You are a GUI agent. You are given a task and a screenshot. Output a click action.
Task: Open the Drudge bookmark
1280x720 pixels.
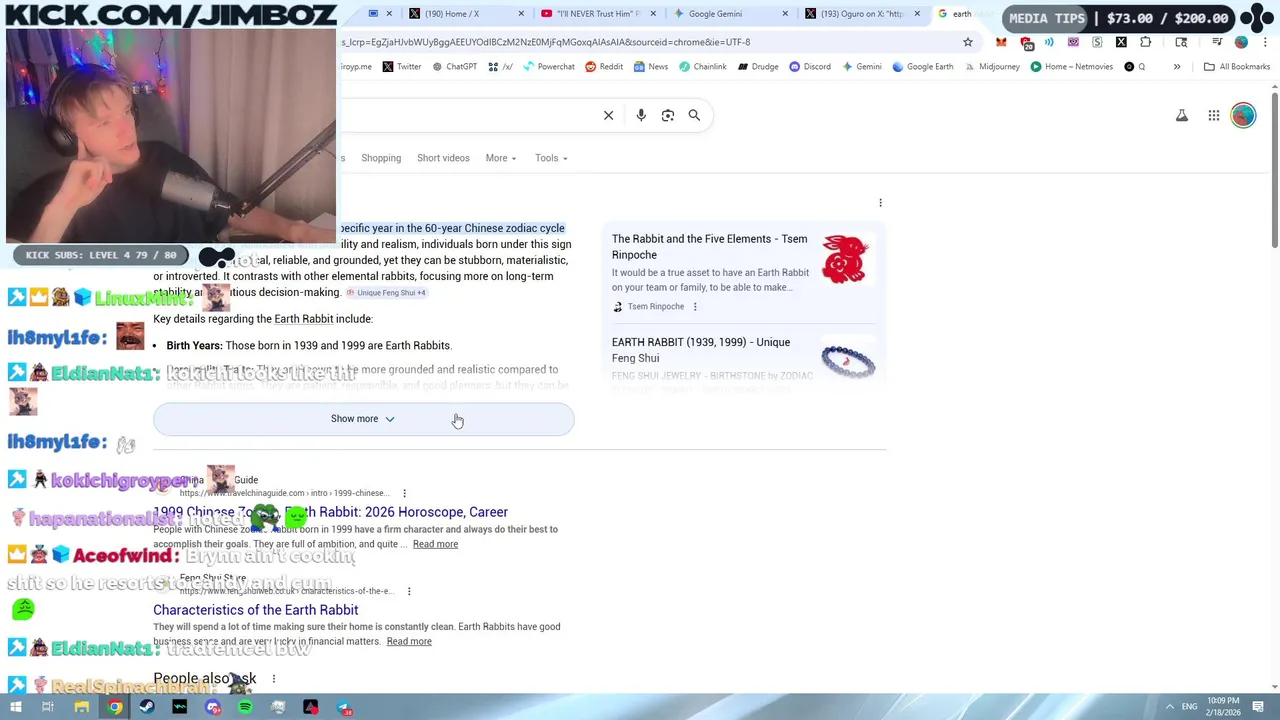[x=758, y=67]
